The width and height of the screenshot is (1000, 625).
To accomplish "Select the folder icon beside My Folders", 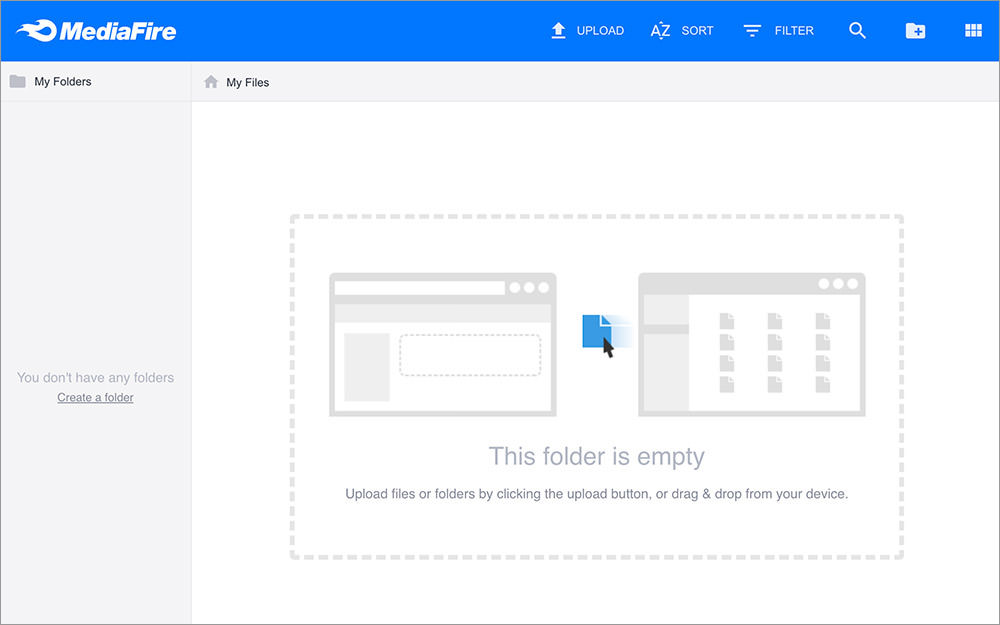I will coord(17,81).
